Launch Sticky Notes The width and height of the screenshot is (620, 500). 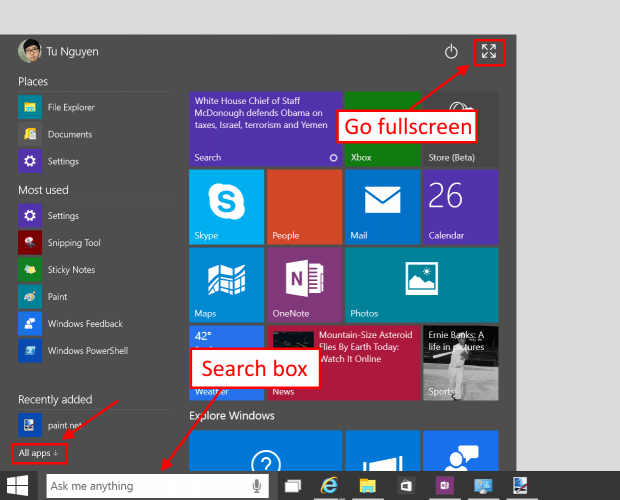point(94,270)
